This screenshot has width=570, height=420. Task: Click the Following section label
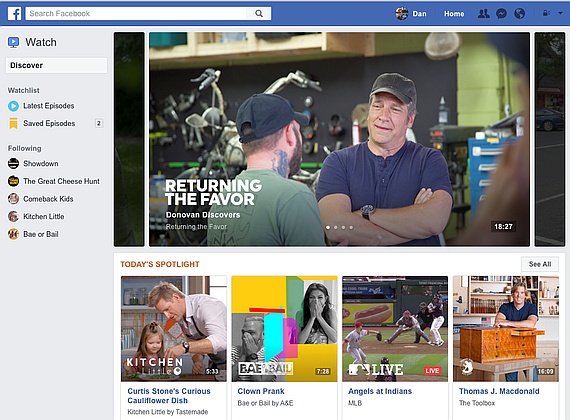point(24,148)
